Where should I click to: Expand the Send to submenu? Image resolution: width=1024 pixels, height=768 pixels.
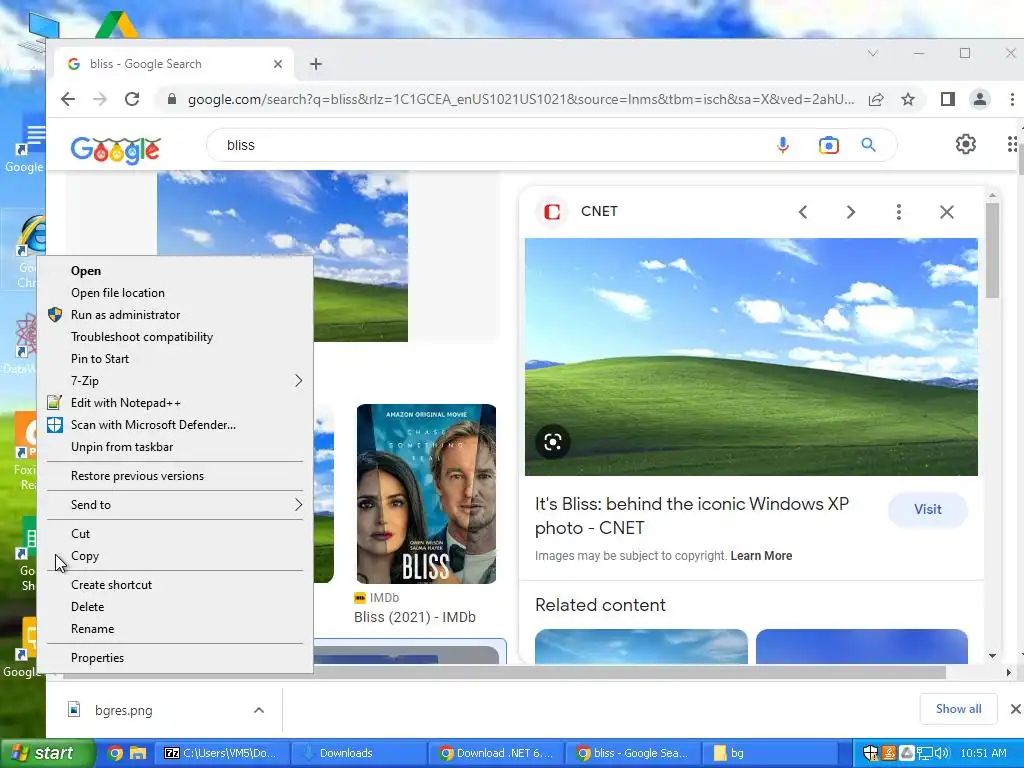[175, 505]
